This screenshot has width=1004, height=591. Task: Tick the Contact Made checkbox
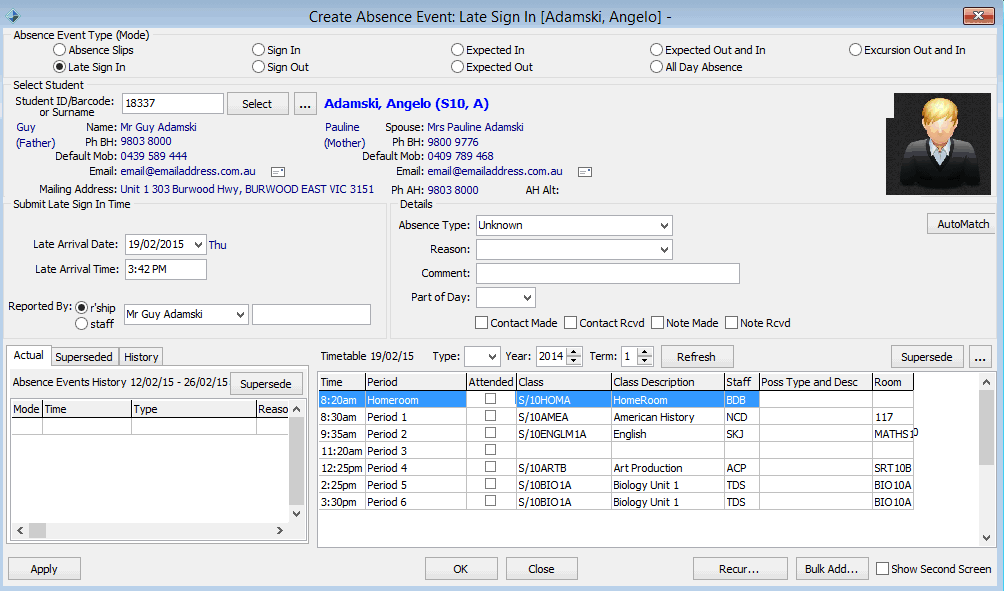[x=482, y=323]
